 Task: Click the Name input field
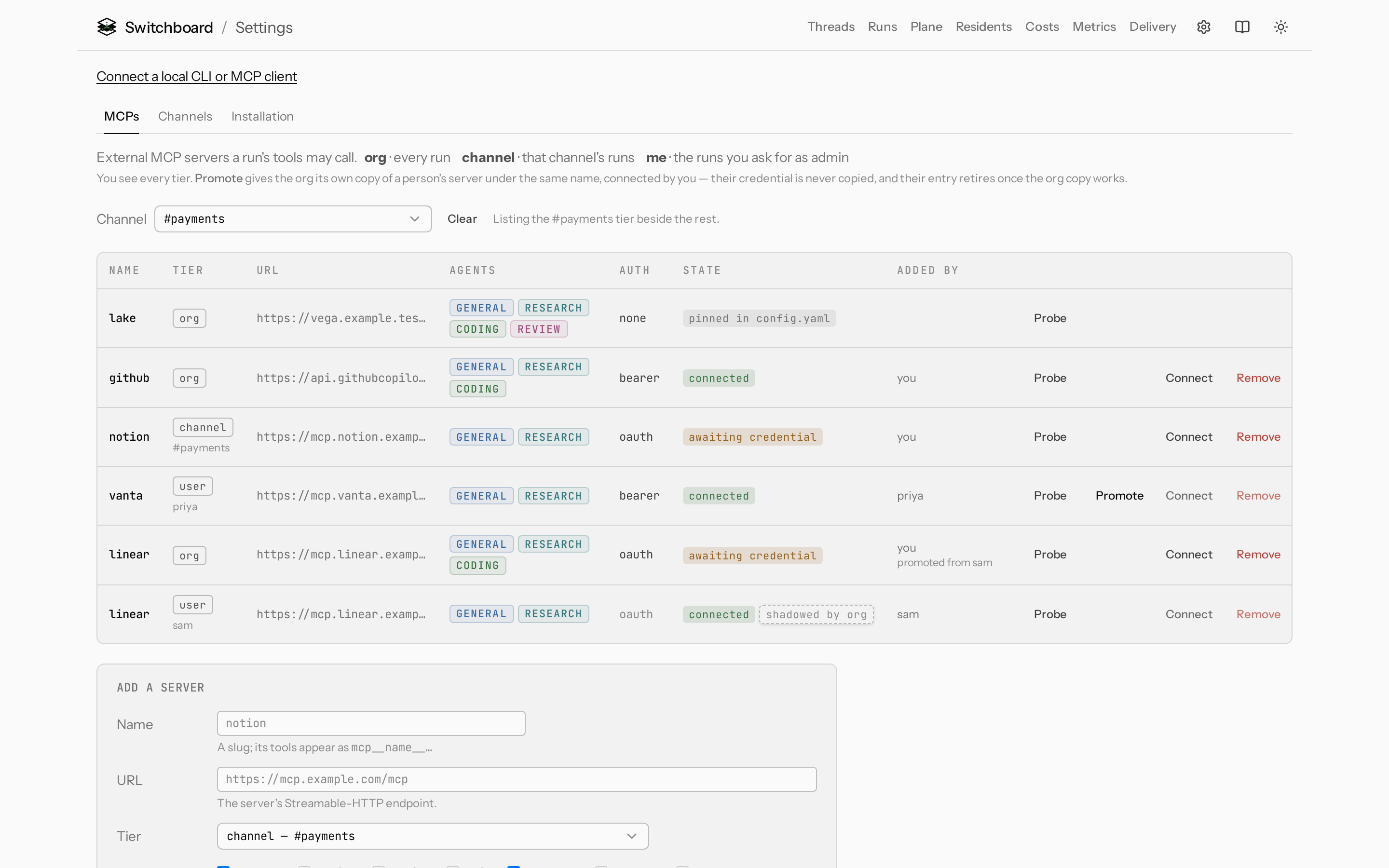pos(371,723)
